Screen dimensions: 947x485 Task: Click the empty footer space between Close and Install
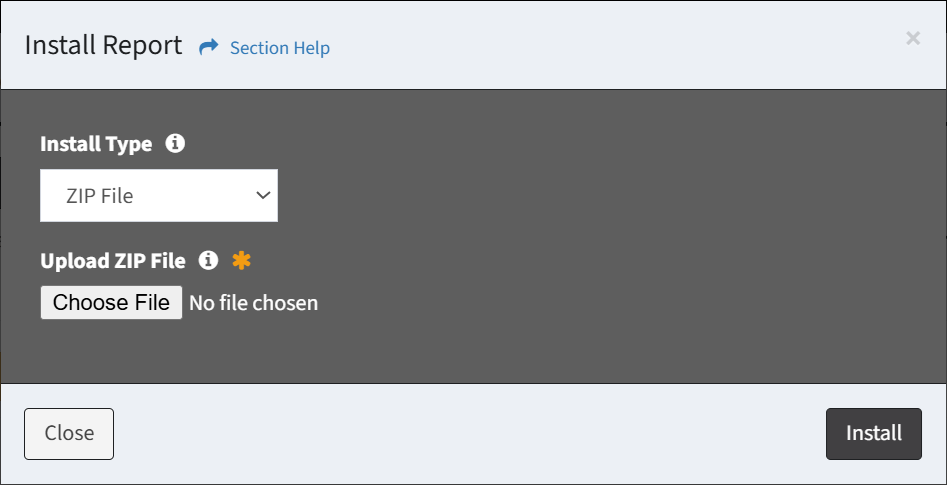[470, 434]
